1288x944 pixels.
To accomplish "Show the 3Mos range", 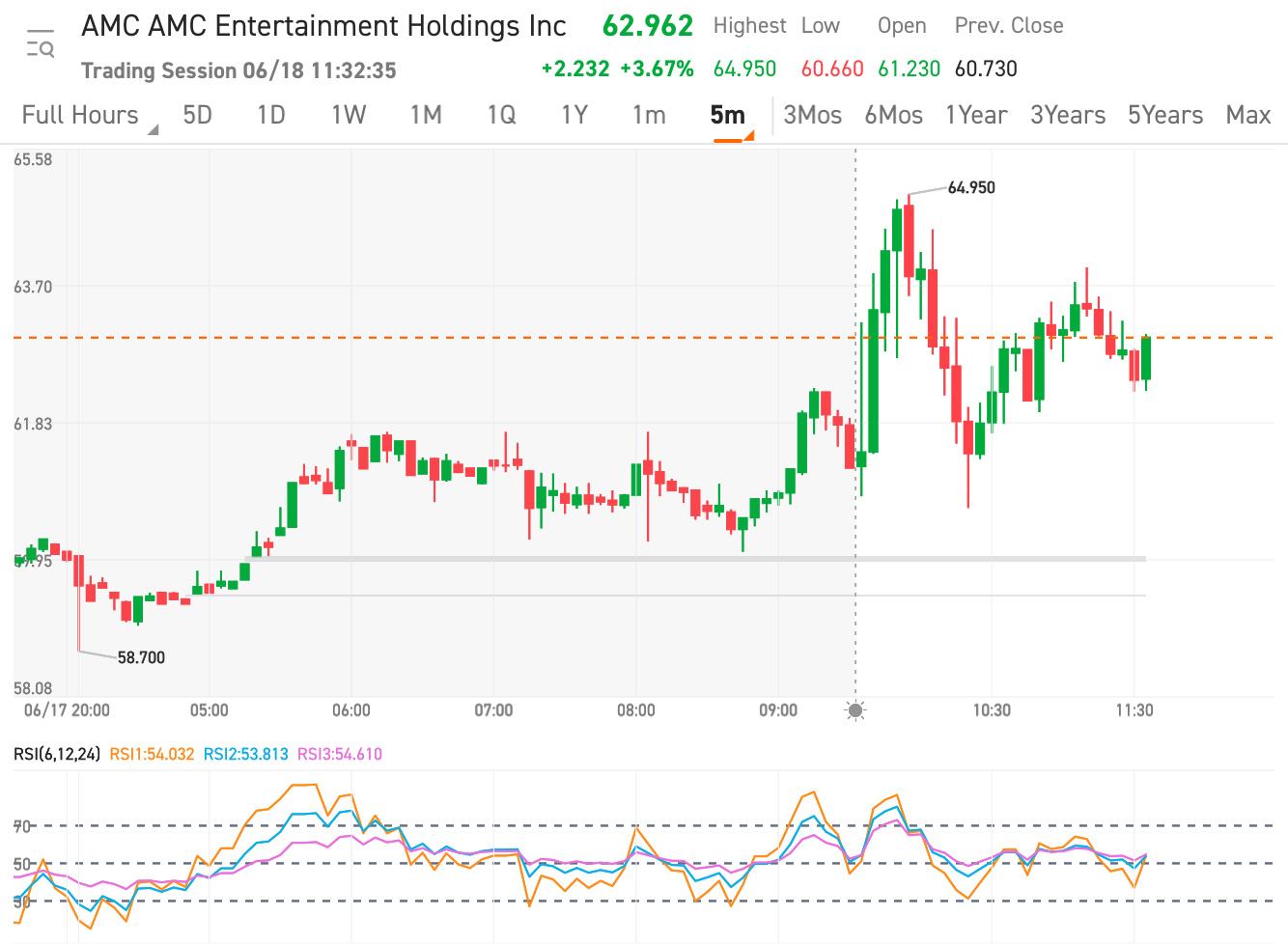I will point(812,115).
